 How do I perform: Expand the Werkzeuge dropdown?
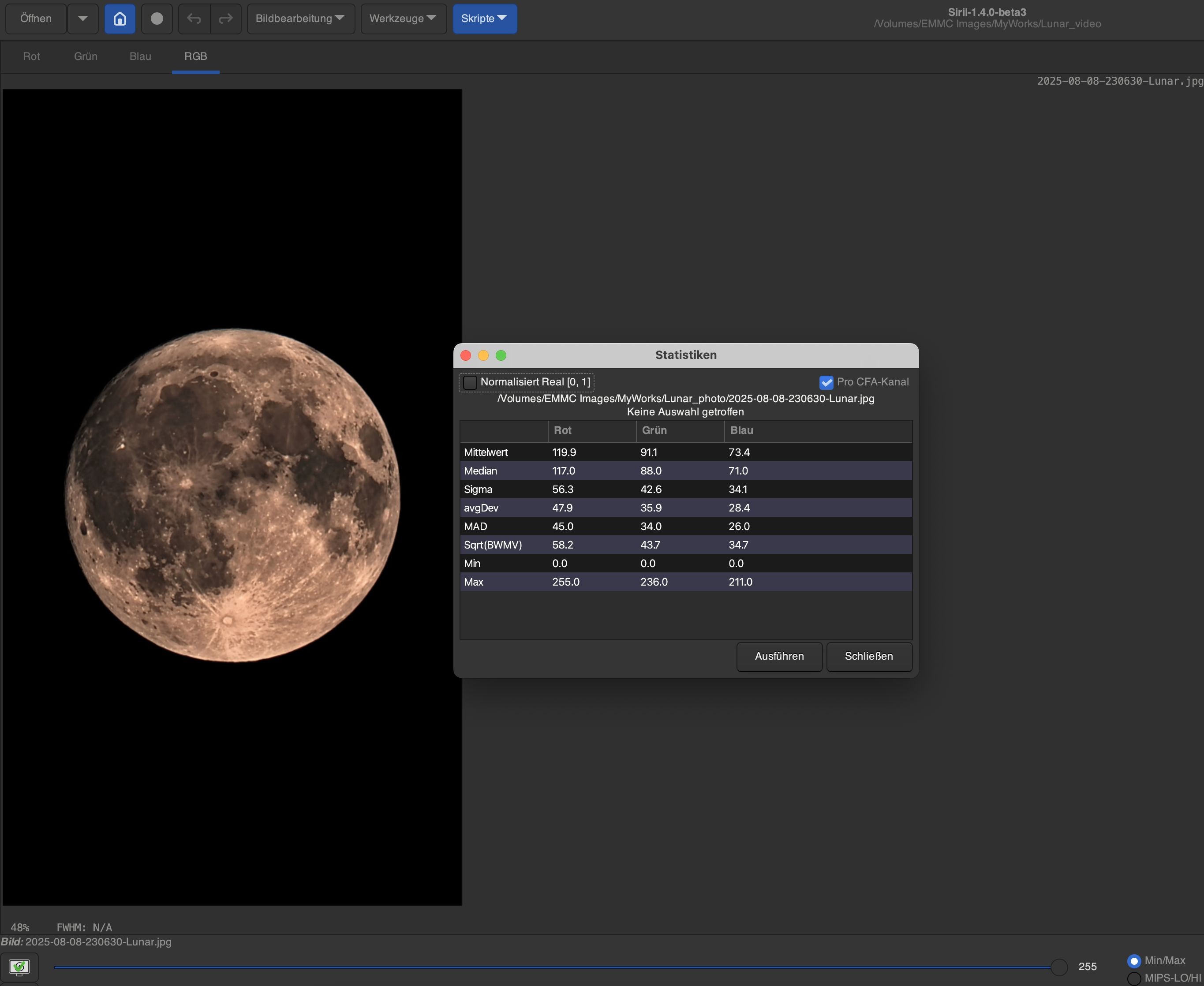pyautogui.click(x=403, y=19)
